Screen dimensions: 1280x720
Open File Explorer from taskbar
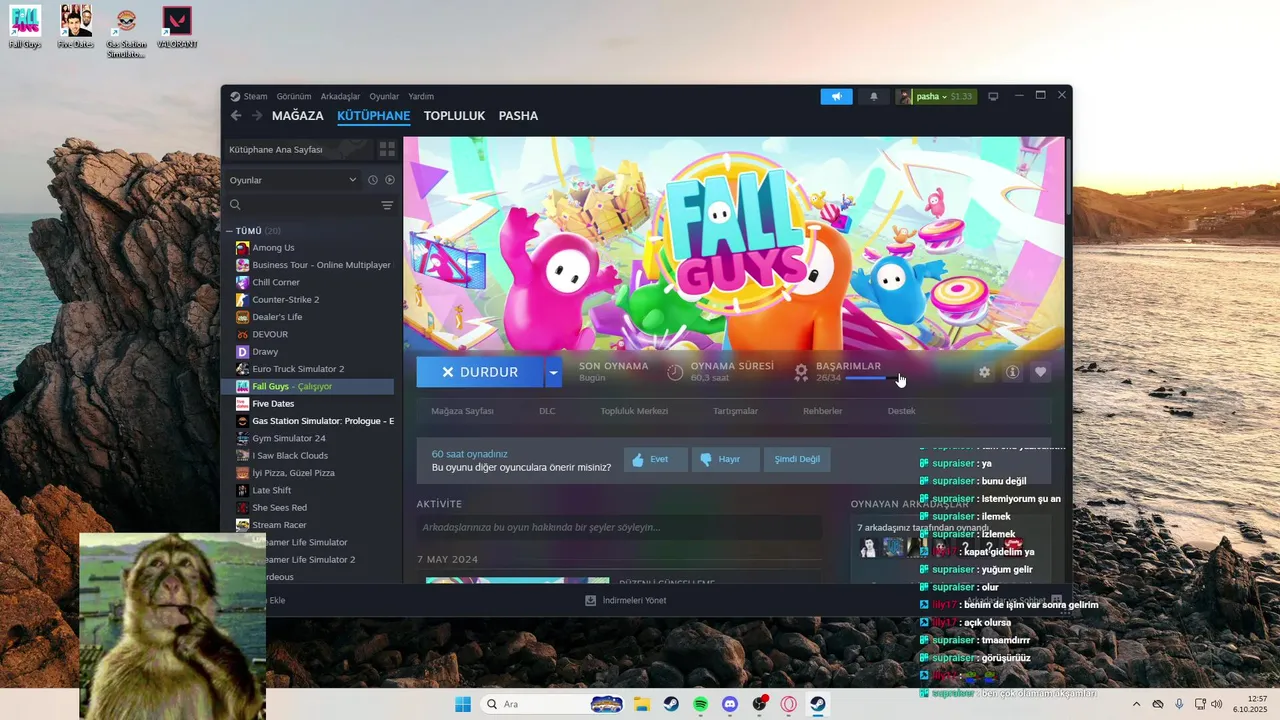point(641,704)
